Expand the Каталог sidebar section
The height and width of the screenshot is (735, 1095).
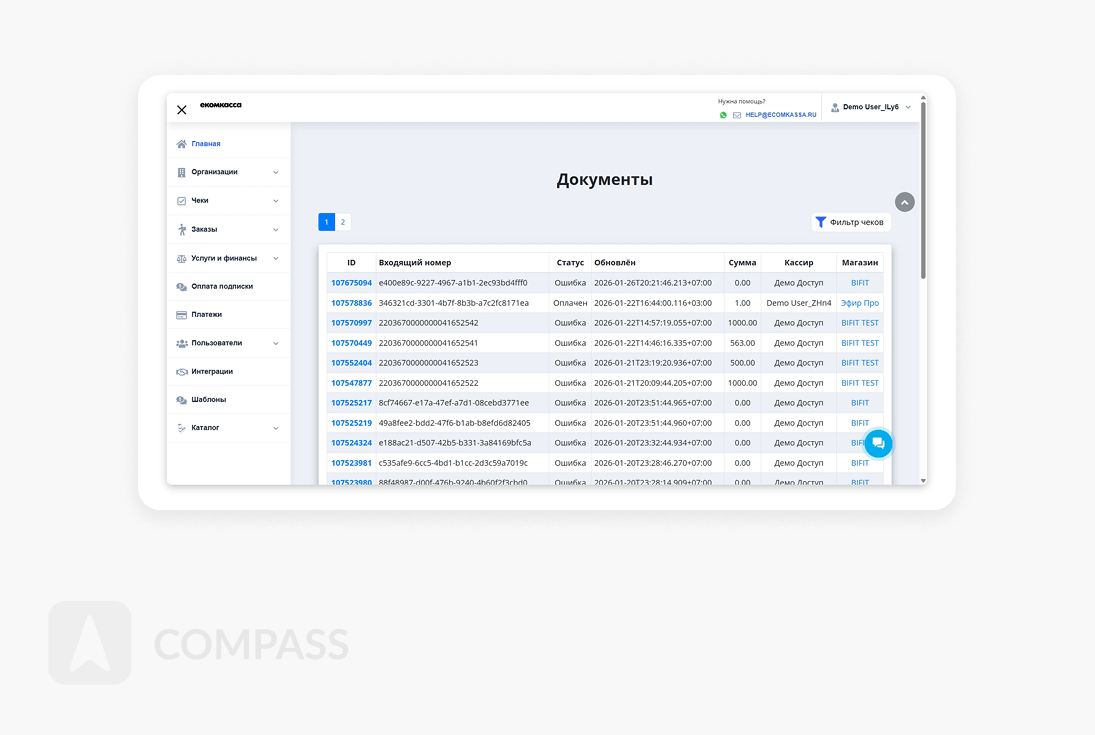tap(228, 428)
